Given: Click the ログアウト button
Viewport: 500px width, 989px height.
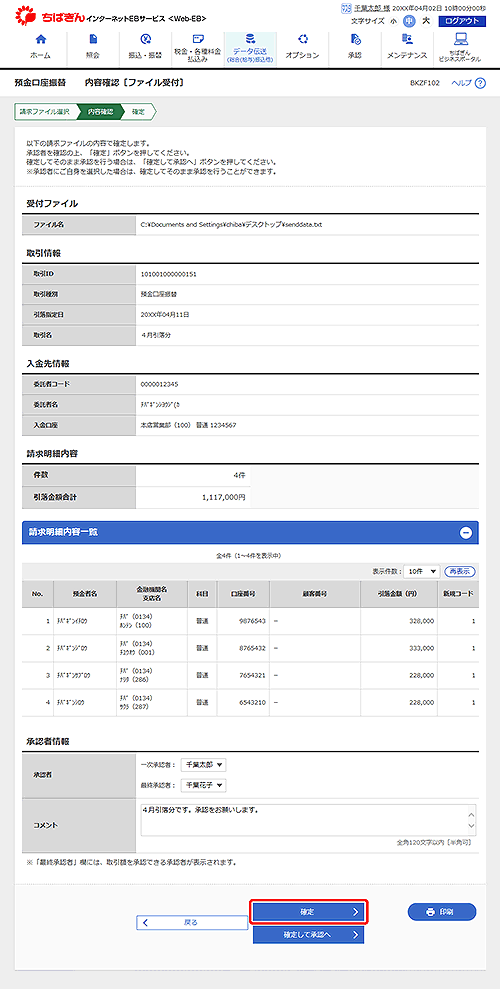Looking at the screenshot, I should pos(462,21).
